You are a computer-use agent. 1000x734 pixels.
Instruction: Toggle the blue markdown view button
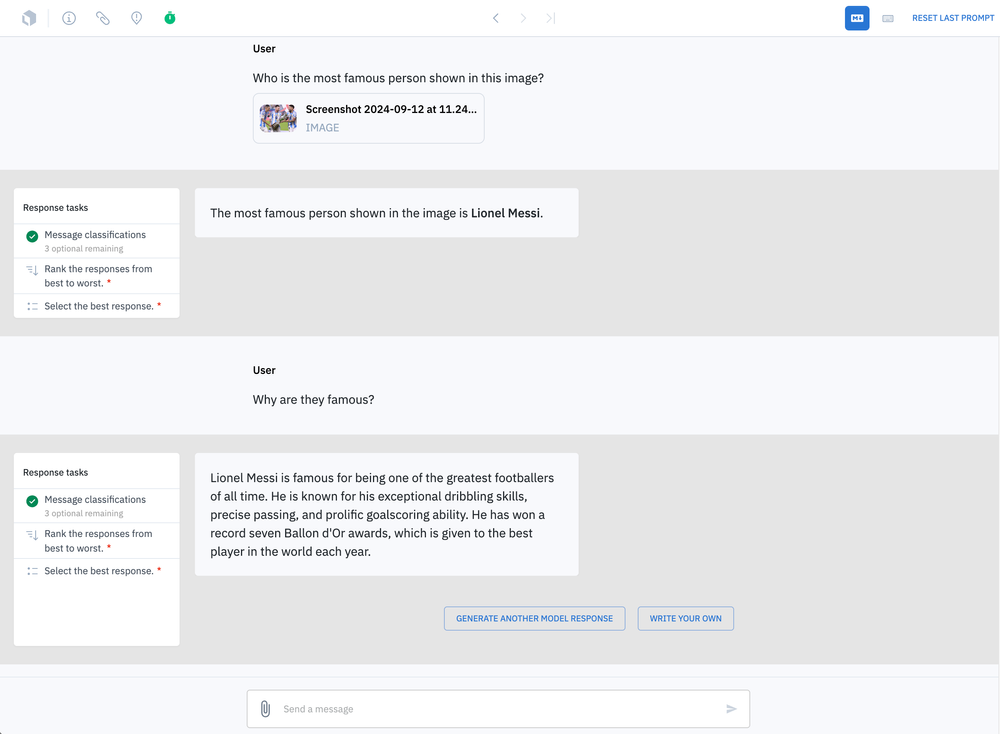pyautogui.click(x=856, y=17)
